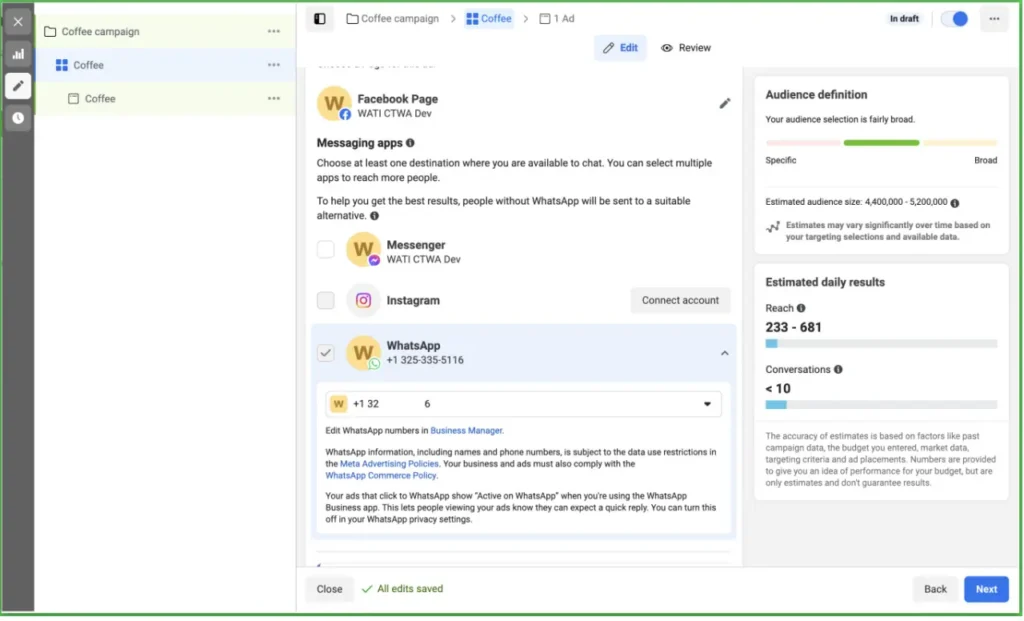Select the Edit tab
This screenshot has width=1024, height=621.
(620, 47)
